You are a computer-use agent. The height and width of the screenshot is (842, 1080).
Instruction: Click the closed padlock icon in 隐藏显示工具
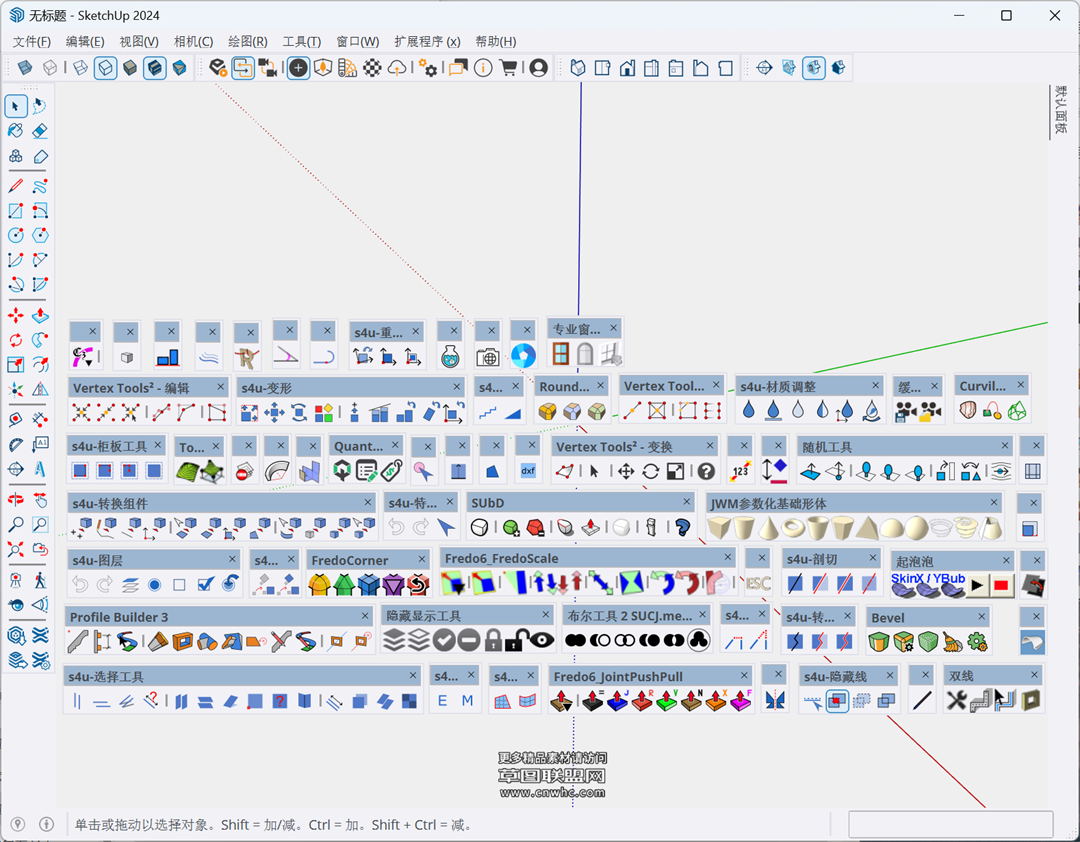coord(493,641)
